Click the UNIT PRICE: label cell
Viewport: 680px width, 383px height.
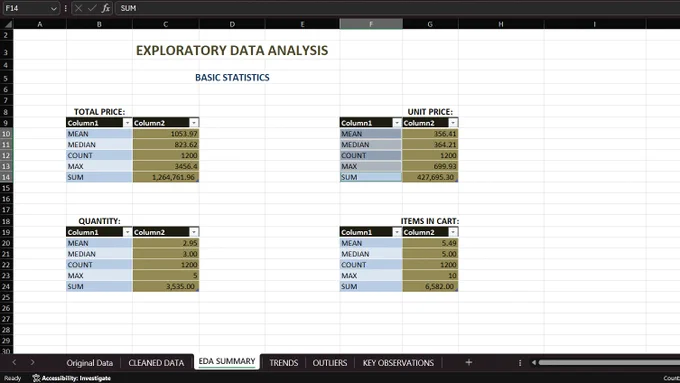430,112
